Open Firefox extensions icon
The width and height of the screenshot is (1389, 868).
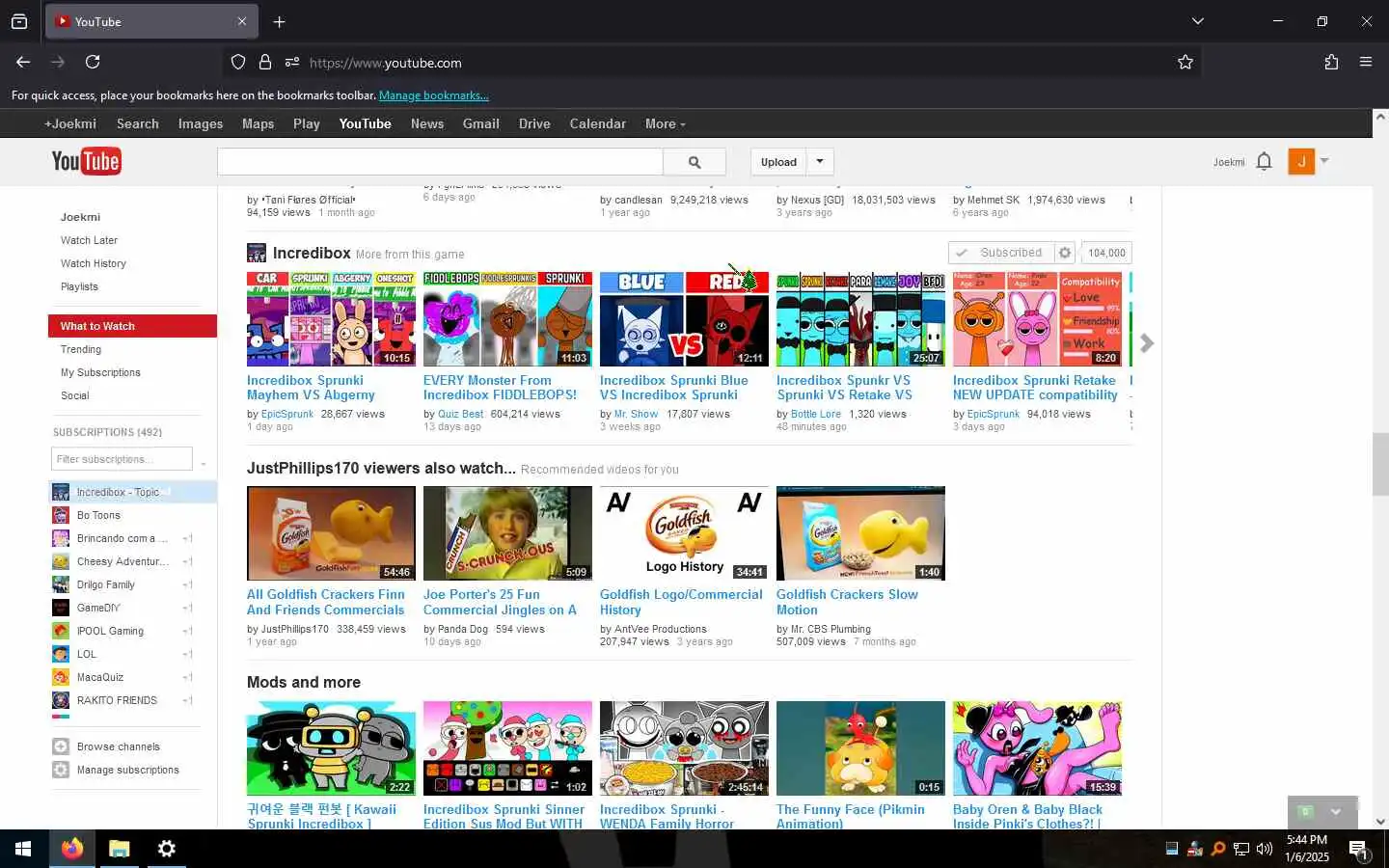pyautogui.click(x=1331, y=62)
